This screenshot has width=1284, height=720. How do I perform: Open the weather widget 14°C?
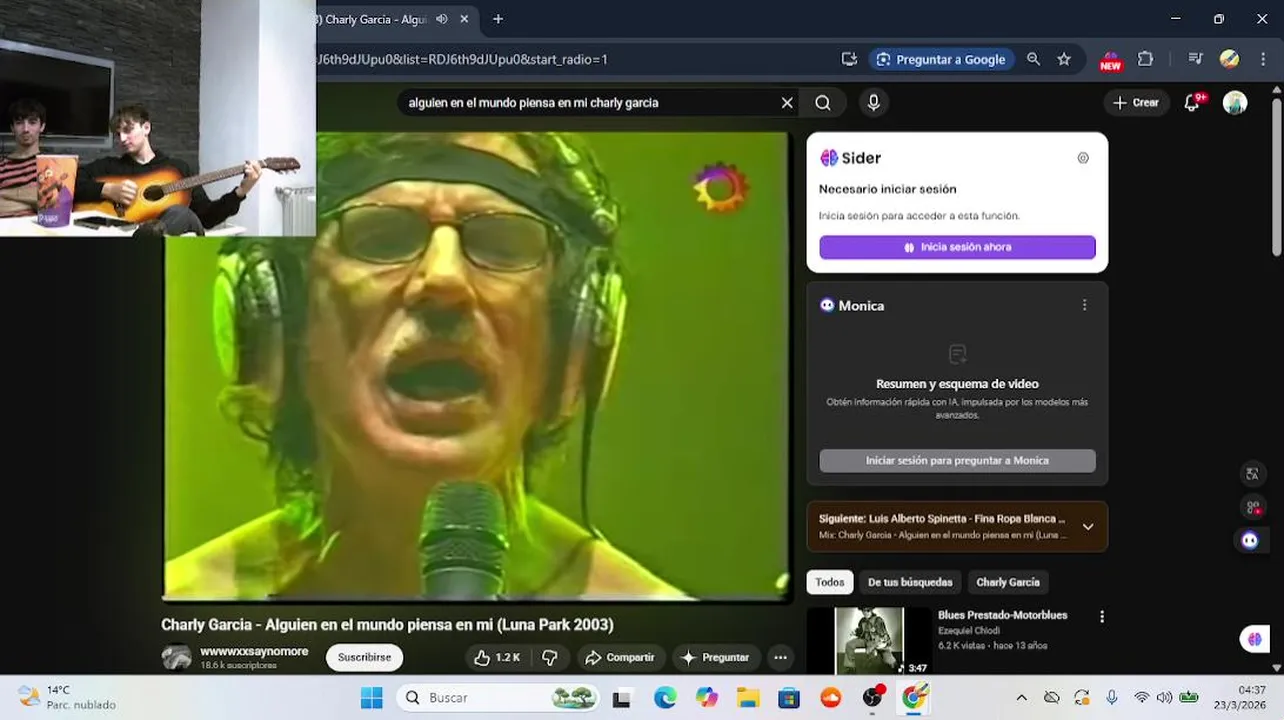tap(67, 697)
